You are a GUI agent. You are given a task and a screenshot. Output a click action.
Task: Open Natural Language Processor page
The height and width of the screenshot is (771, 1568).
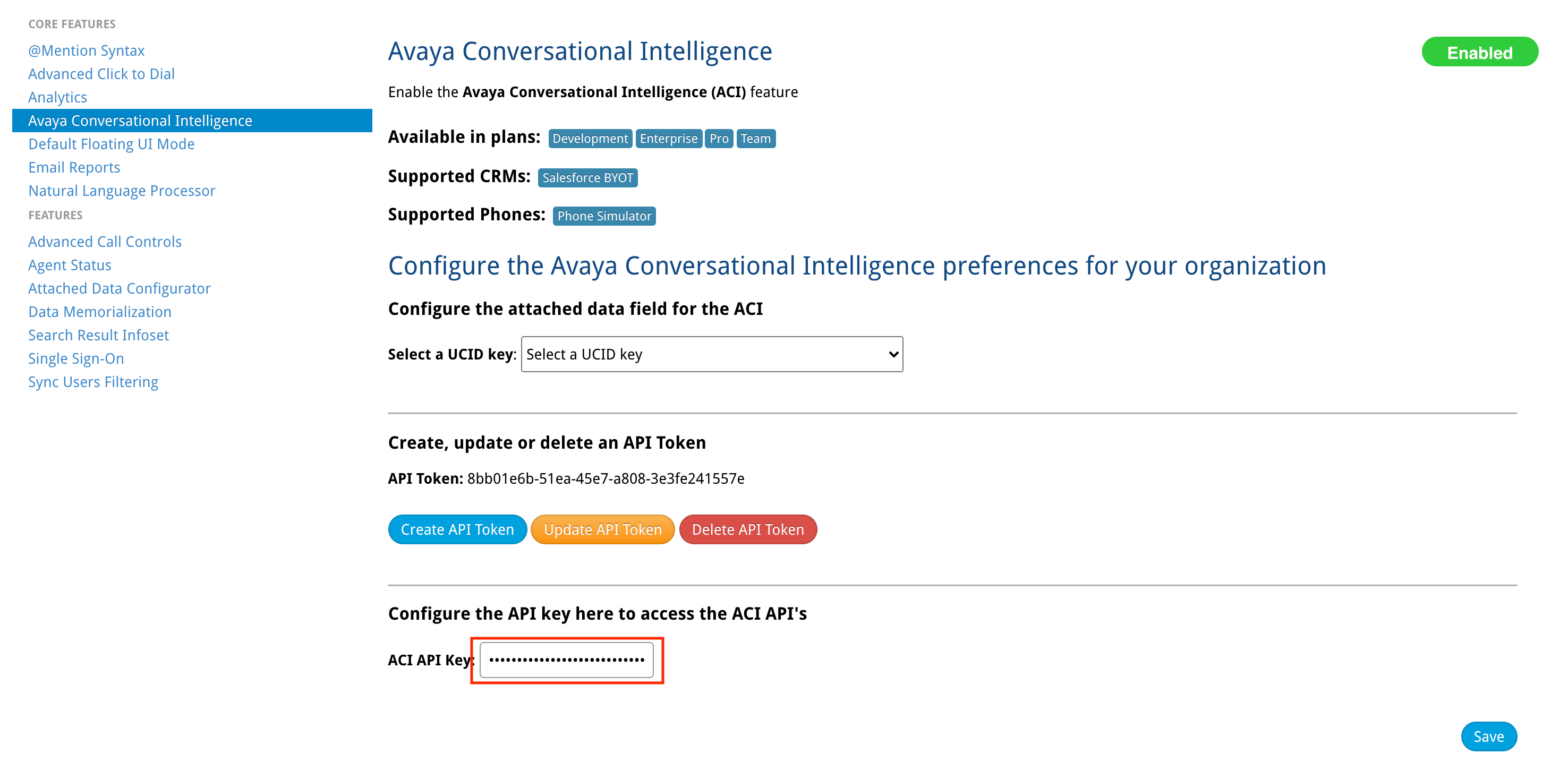(122, 191)
